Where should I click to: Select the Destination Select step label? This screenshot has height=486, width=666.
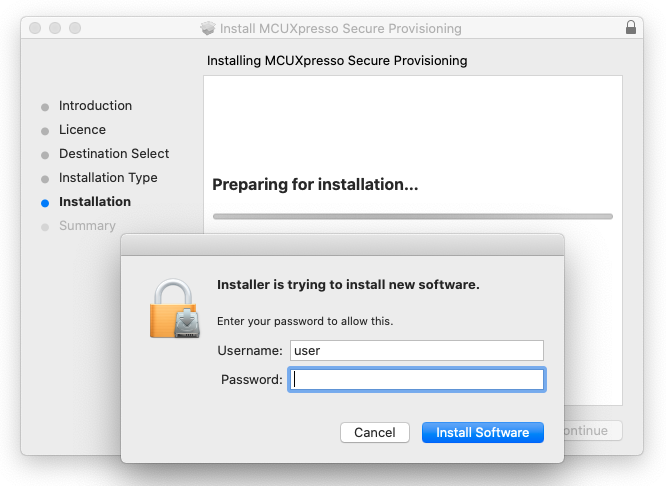114,154
